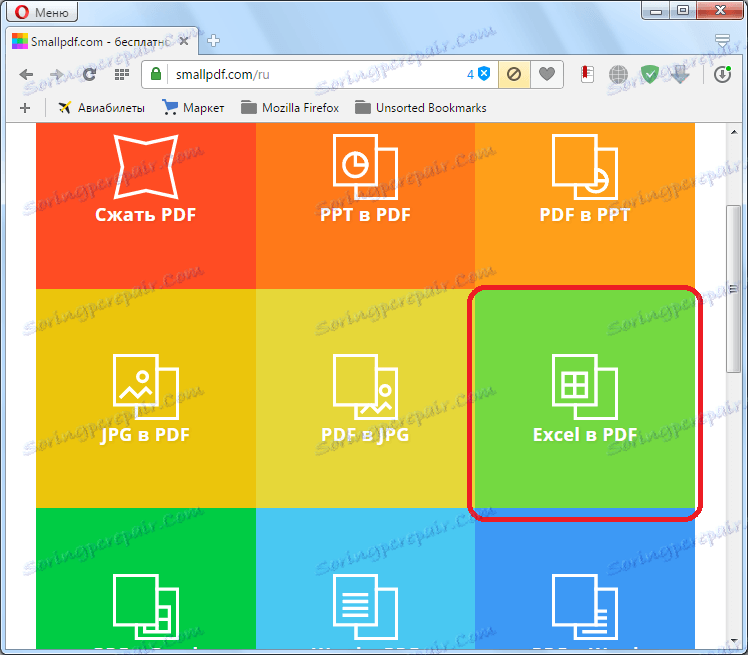The width and height of the screenshot is (748, 655).
Task: Minimize the Opera window
Action: (x=656, y=10)
